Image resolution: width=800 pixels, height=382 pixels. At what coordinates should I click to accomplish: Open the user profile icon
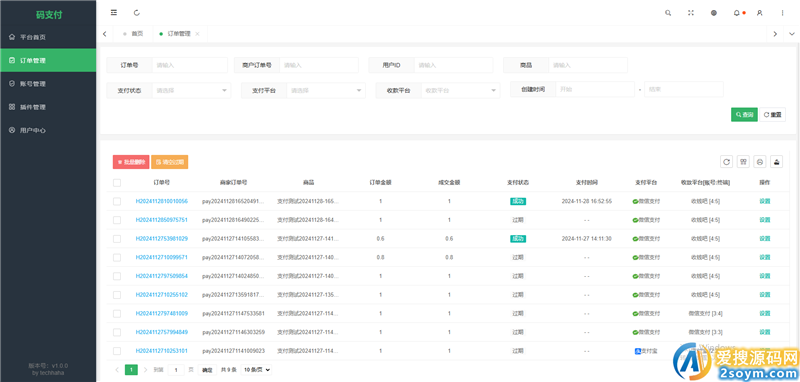pos(760,13)
